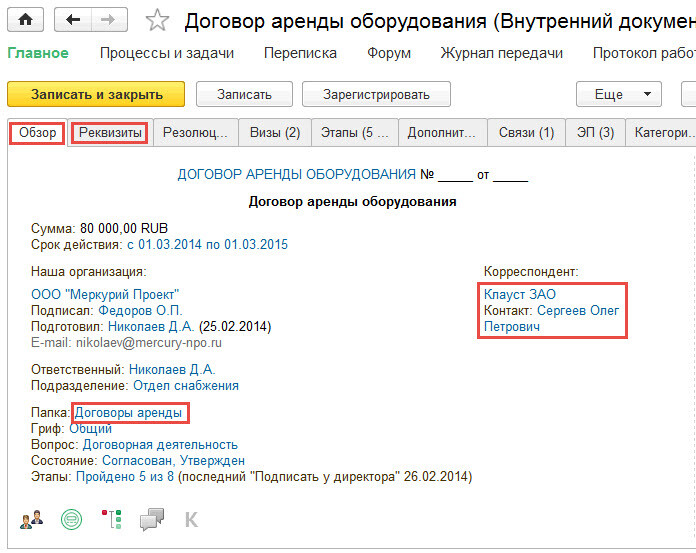Open the process stages tree icon

[110, 519]
